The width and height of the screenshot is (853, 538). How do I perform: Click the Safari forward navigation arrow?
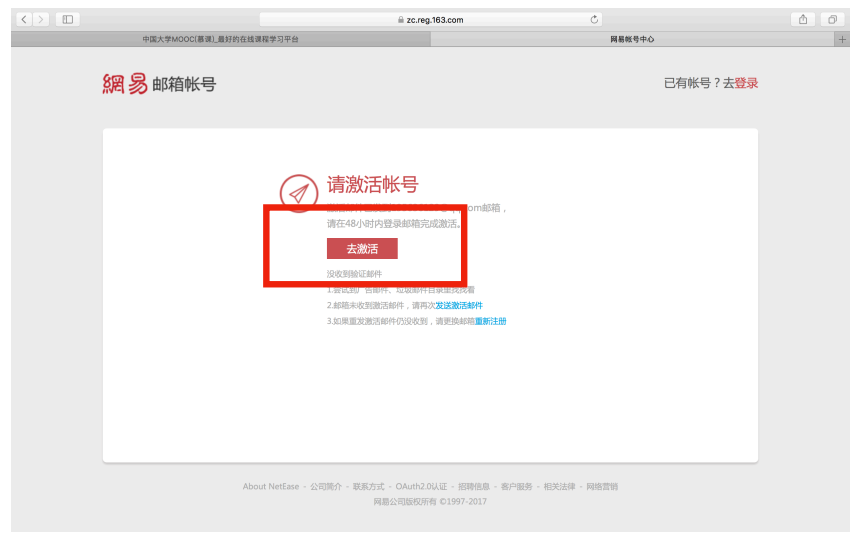pos(40,19)
